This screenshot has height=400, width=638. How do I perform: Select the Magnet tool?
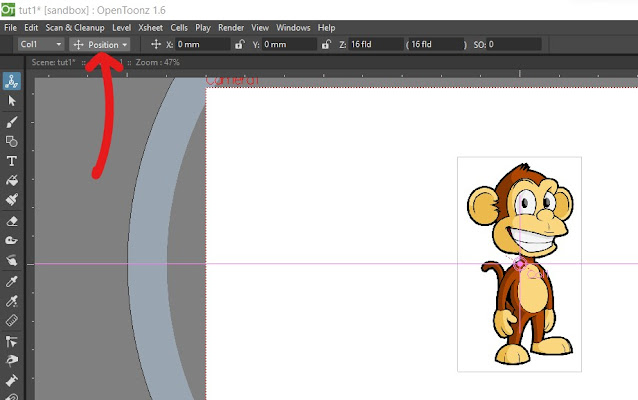[12, 396]
